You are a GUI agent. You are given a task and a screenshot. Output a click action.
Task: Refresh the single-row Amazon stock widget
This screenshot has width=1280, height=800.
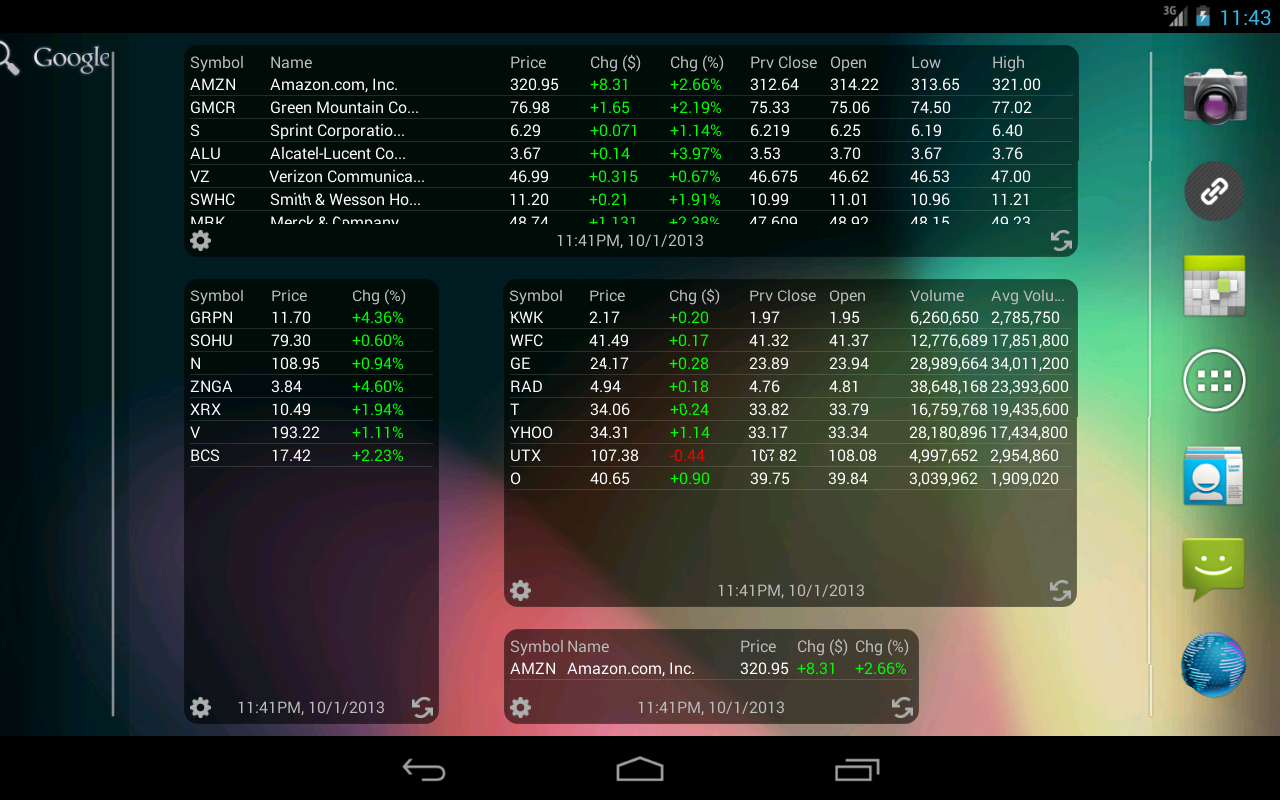pos(903,708)
